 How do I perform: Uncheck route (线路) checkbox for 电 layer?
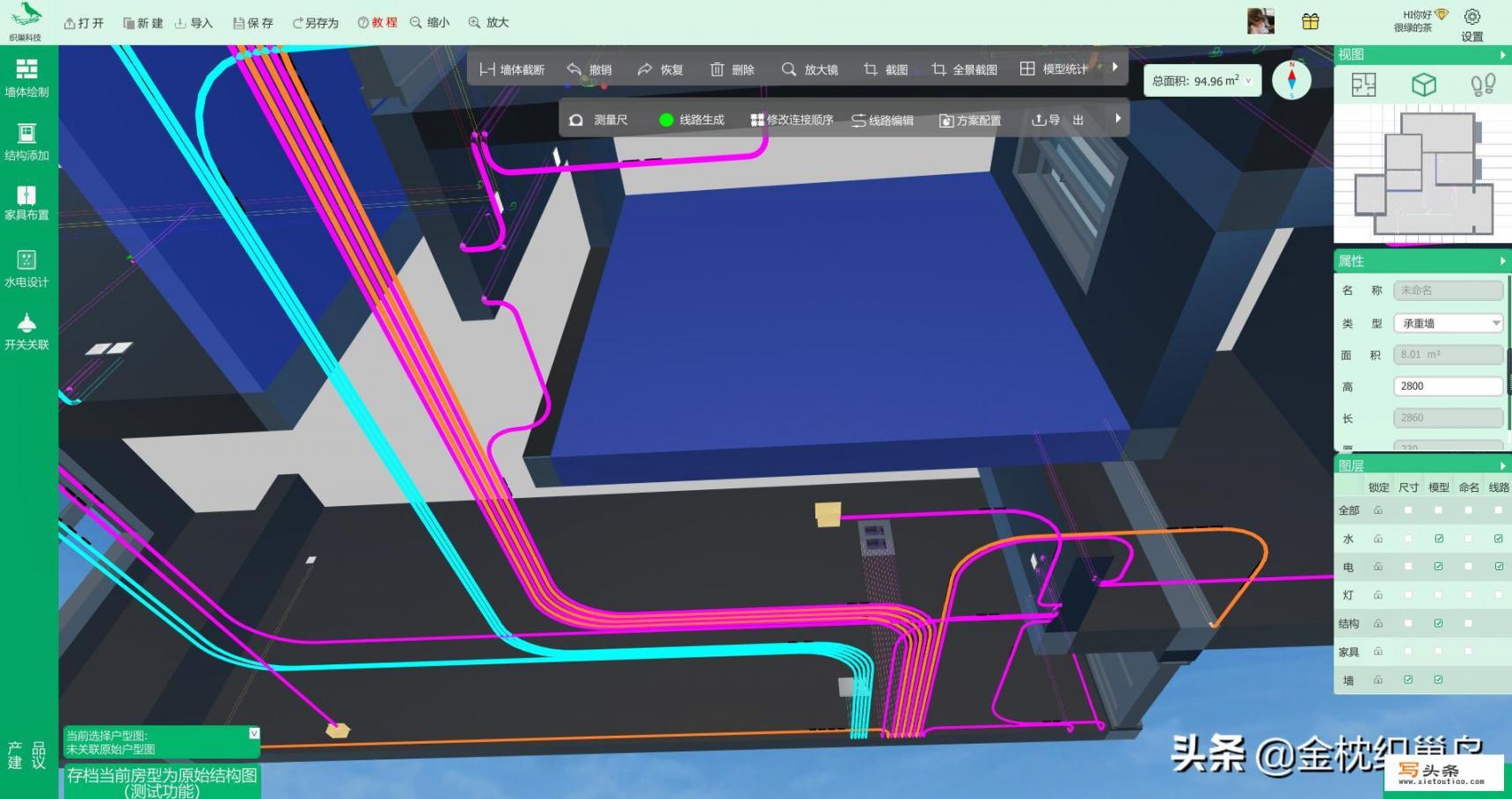tap(1499, 567)
